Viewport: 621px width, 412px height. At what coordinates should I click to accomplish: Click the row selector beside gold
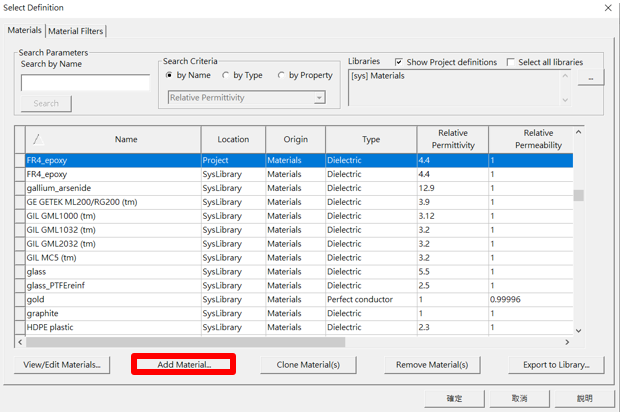20,299
